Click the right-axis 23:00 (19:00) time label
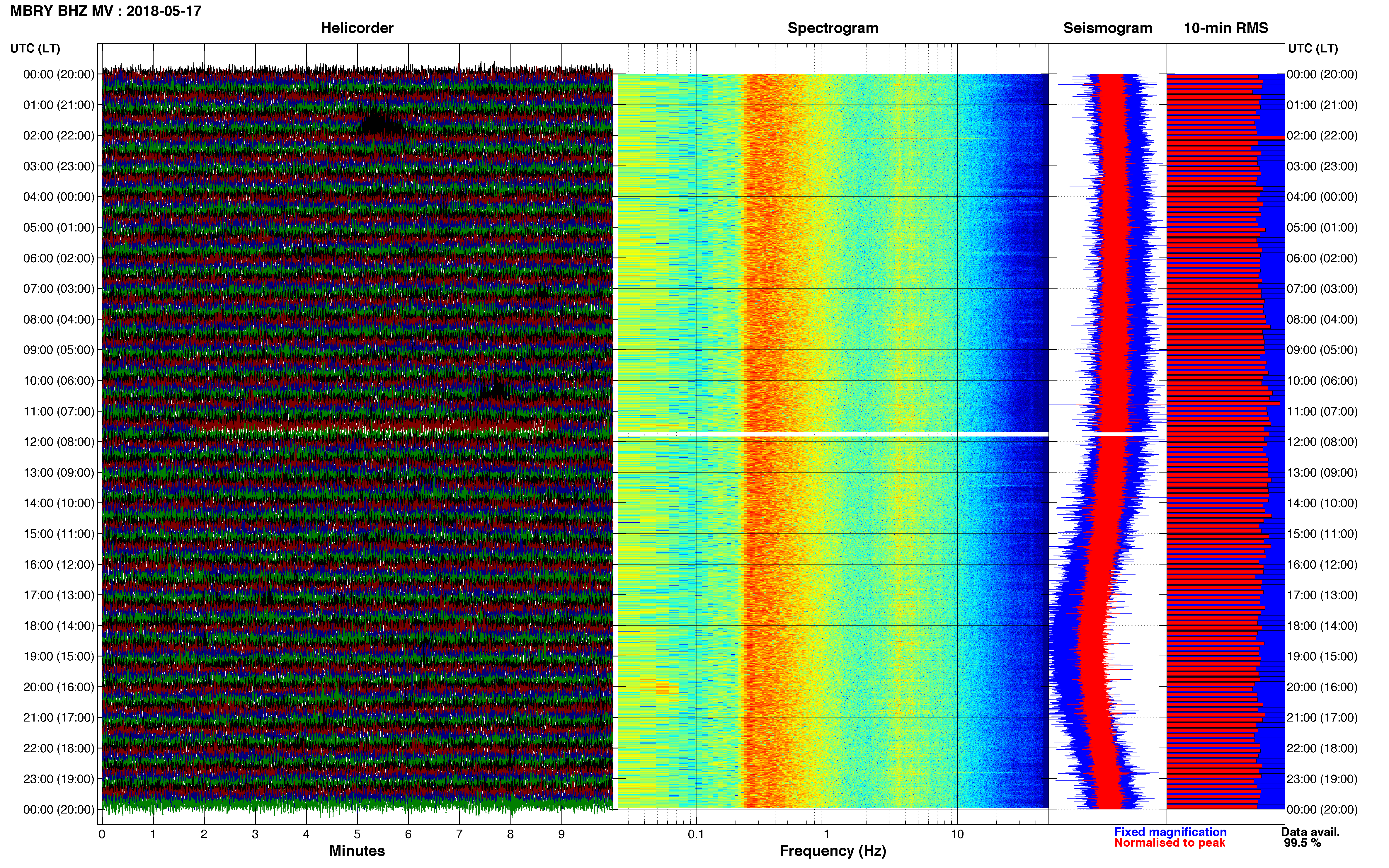1389x868 pixels. pos(1322,779)
